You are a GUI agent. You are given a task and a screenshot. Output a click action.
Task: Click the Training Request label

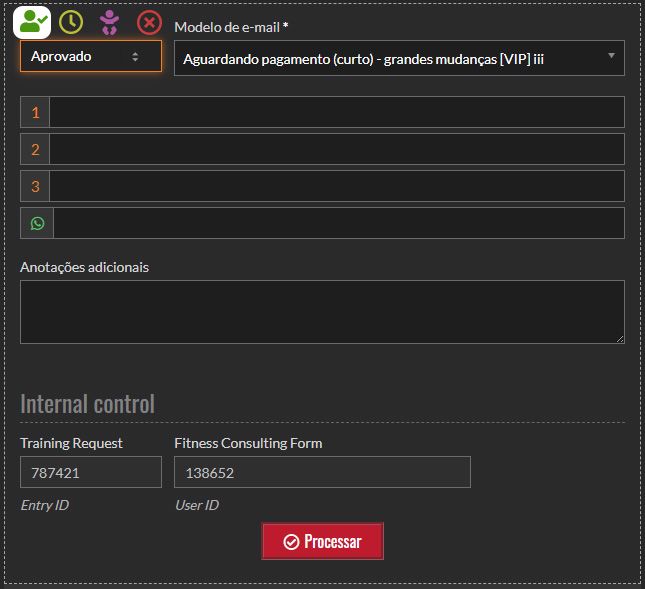point(71,443)
